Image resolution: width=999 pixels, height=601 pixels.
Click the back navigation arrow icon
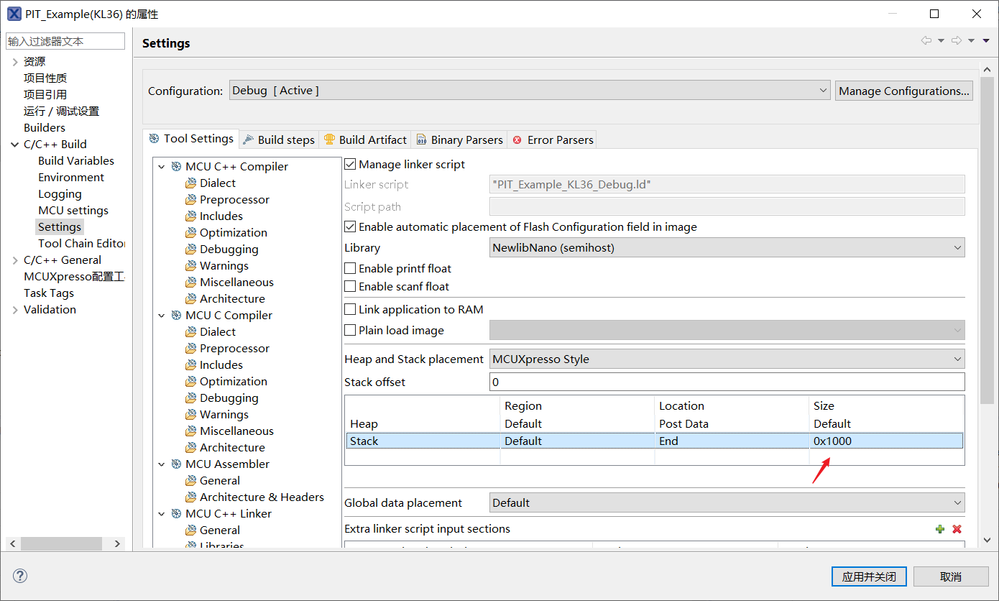click(x=926, y=41)
